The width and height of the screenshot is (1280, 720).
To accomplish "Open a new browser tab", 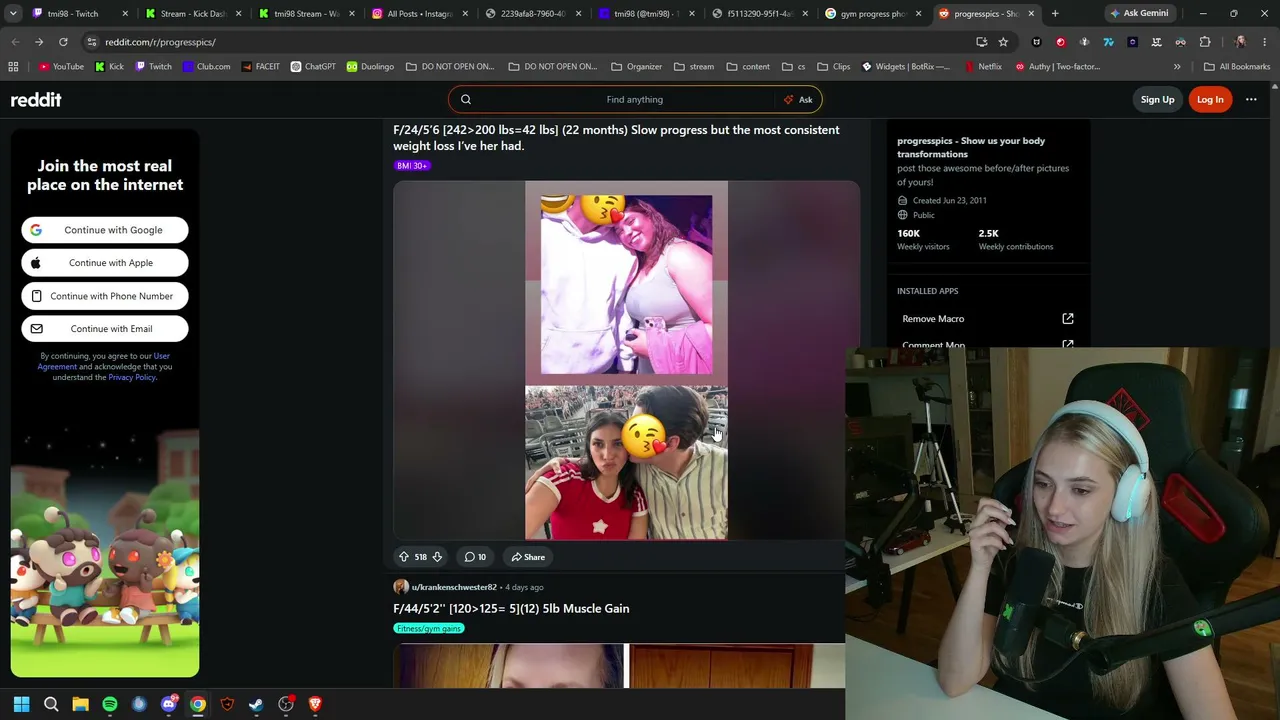I will point(1055,14).
